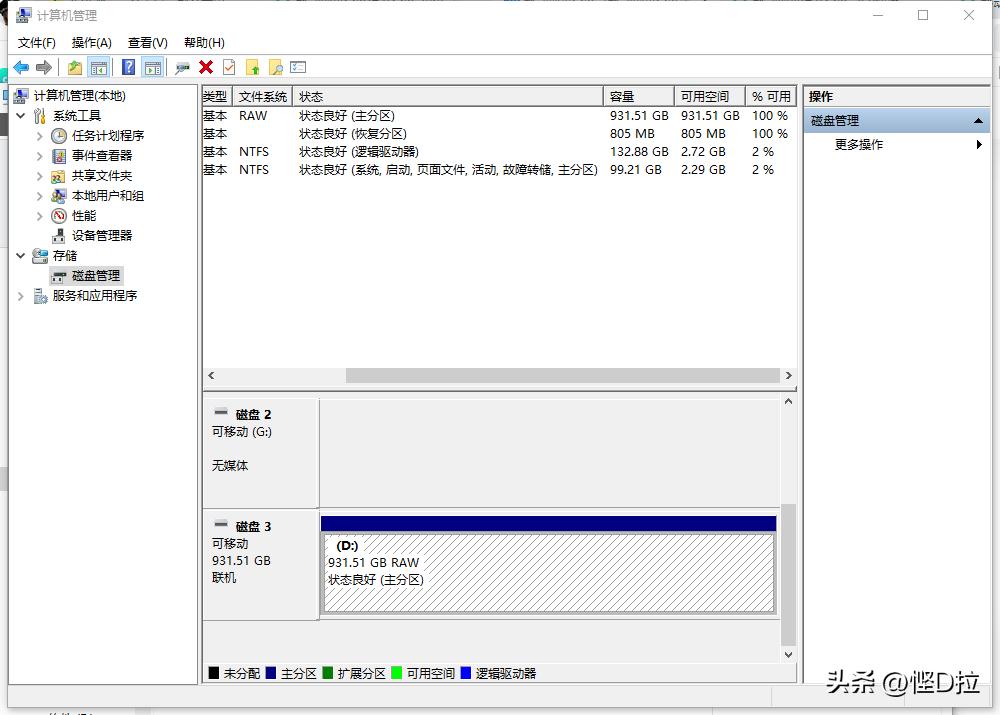The height and width of the screenshot is (715, 1000).
Task: Select the D: 931.51 GB RAW partition
Action: [548, 573]
